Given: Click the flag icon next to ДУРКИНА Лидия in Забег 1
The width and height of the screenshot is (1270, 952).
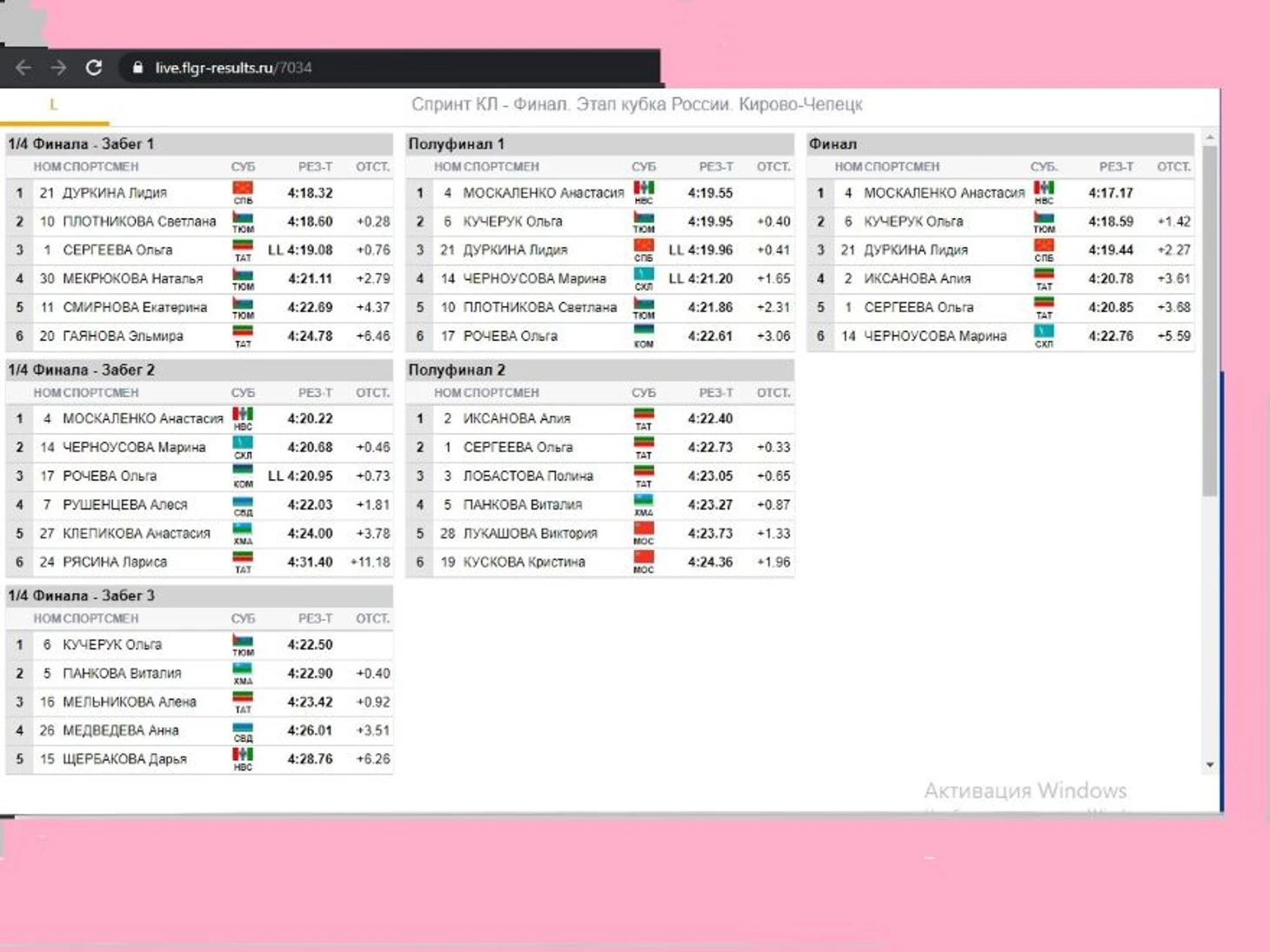Looking at the screenshot, I should 243,192.
